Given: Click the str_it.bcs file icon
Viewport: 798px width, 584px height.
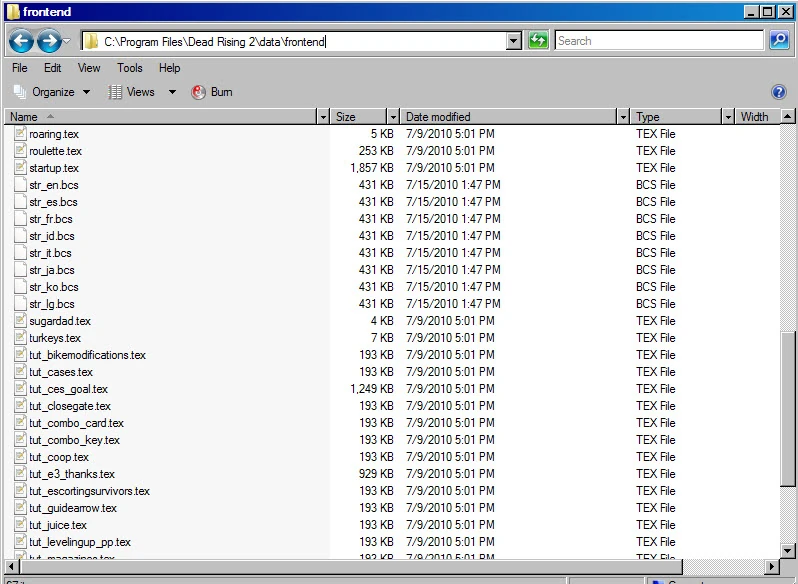Looking at the screenshot, I should click(20, 253).
